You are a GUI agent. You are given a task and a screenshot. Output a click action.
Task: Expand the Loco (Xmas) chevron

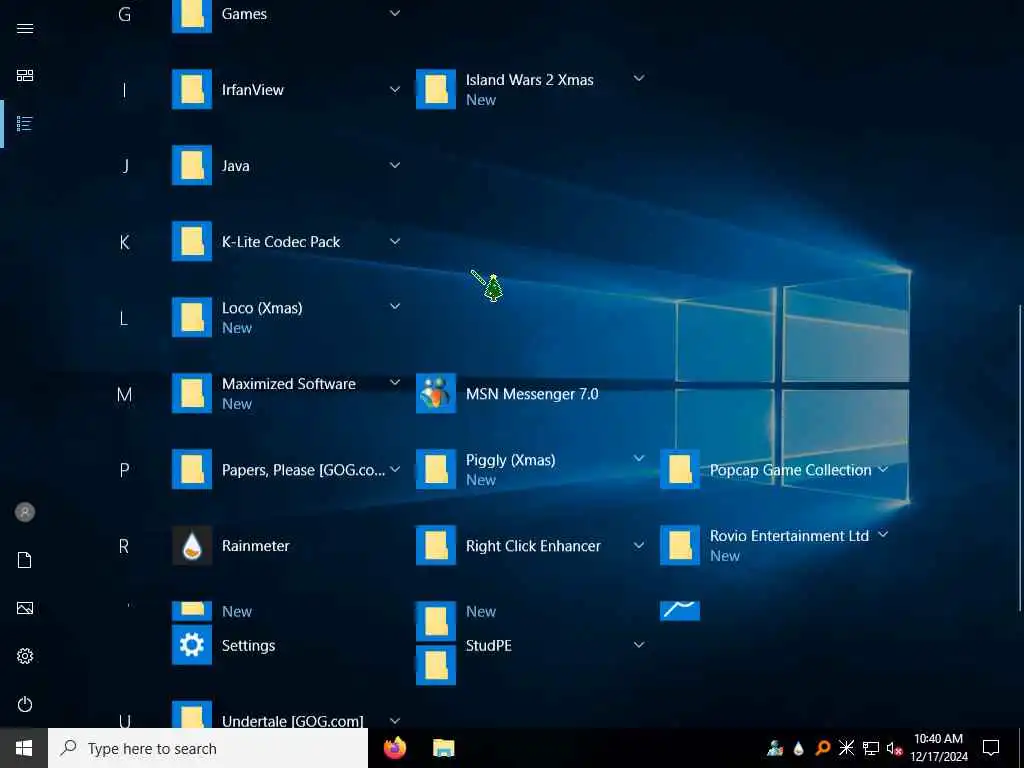[x=395, y=306]
